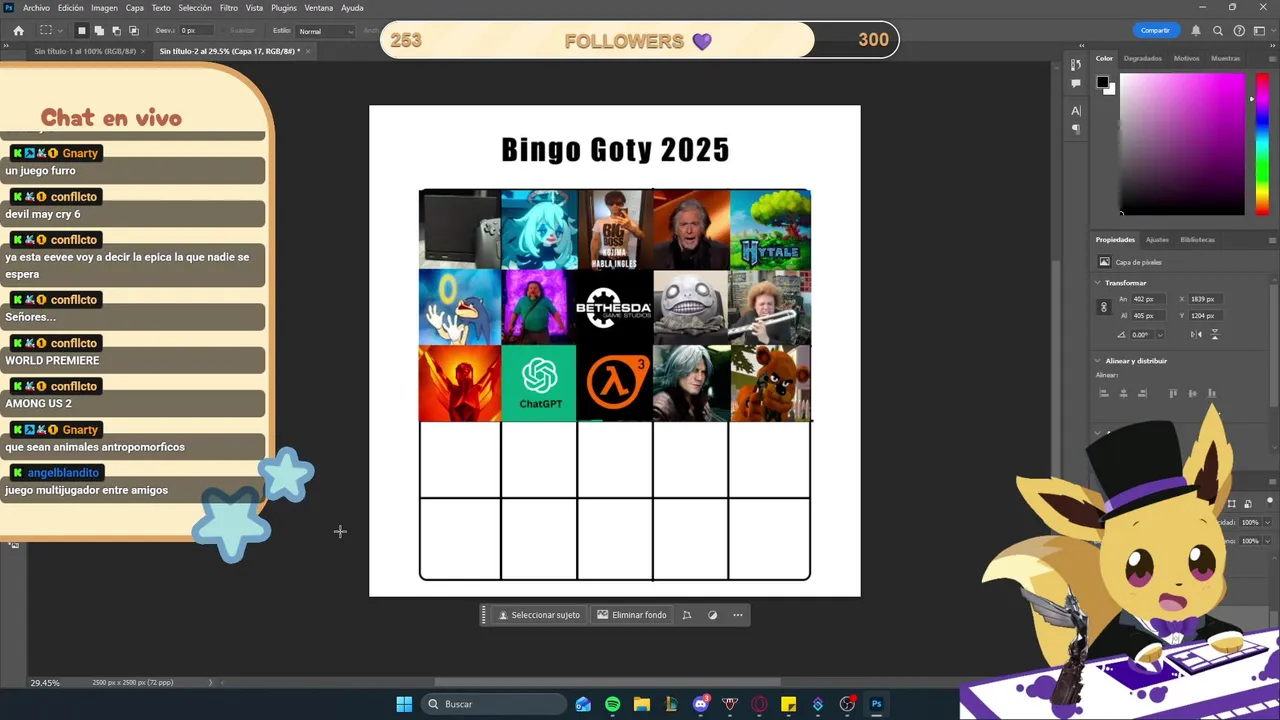Click the hue spectrum slider
Viewport: 1280px width, 720px height.
1262,144
